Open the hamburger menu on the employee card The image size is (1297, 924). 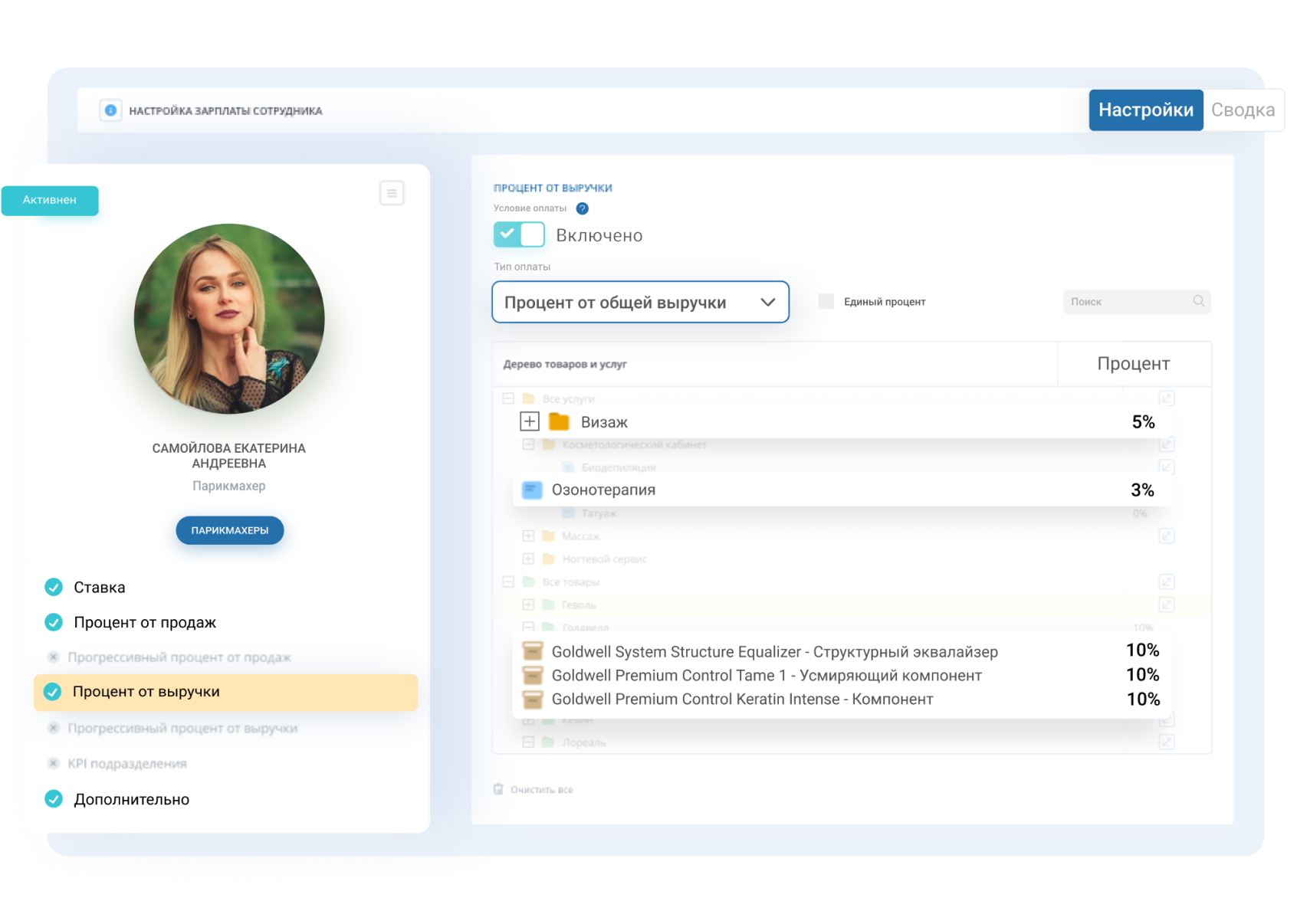click(x=392, y=193)
